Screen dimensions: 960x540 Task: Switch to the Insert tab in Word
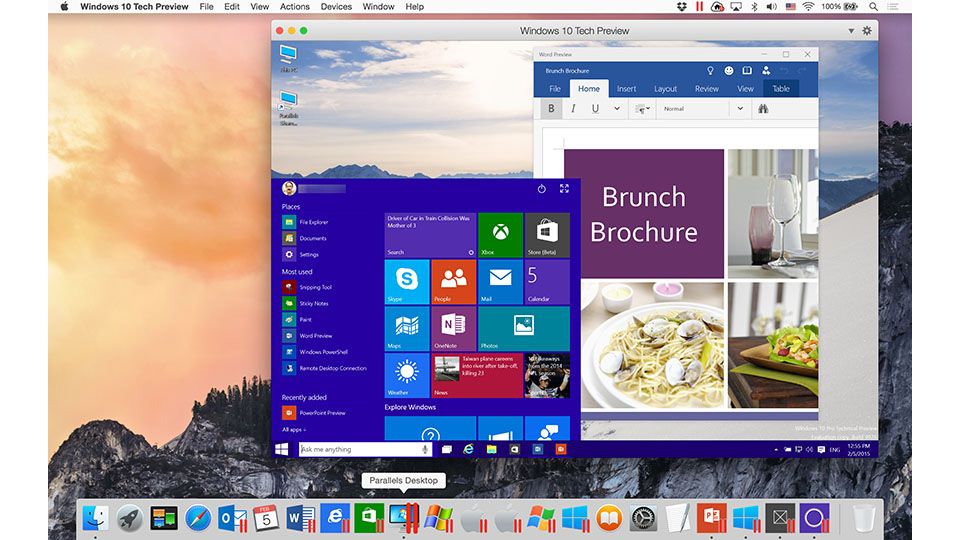click(626, 89)
